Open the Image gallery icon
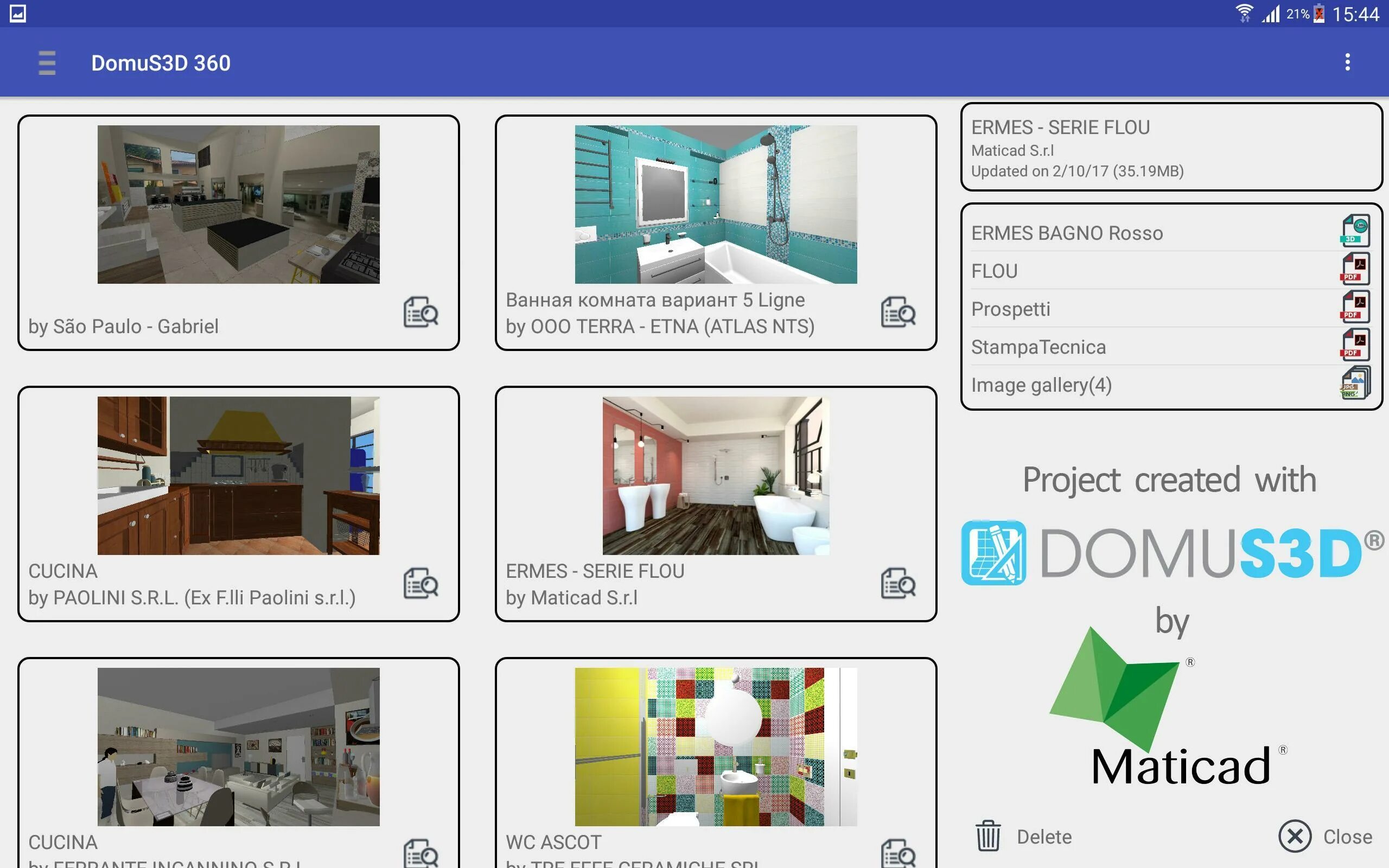1389x868 pixels. pos(1355,384)
